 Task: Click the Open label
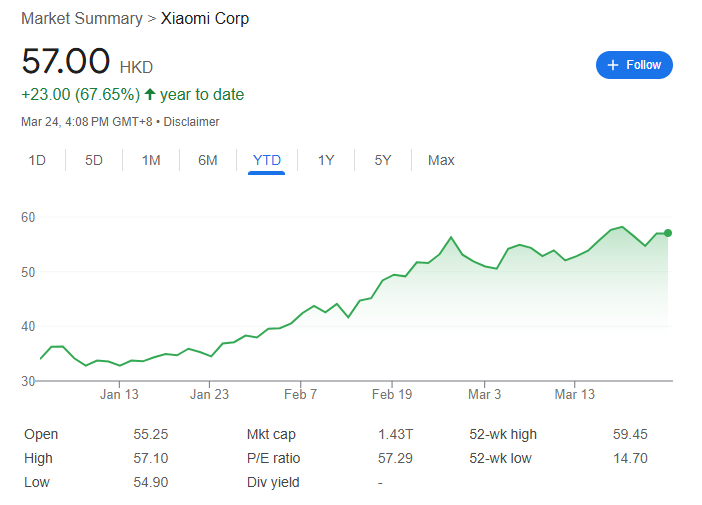point(41,434)
